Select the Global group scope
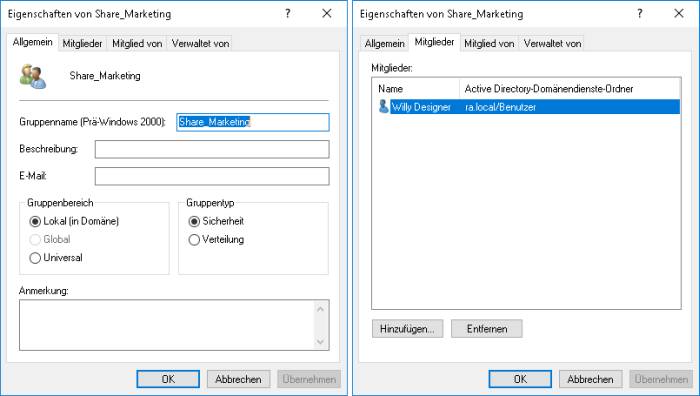The height and width of the screenshot is (396, 700). [x=50, y=239]
